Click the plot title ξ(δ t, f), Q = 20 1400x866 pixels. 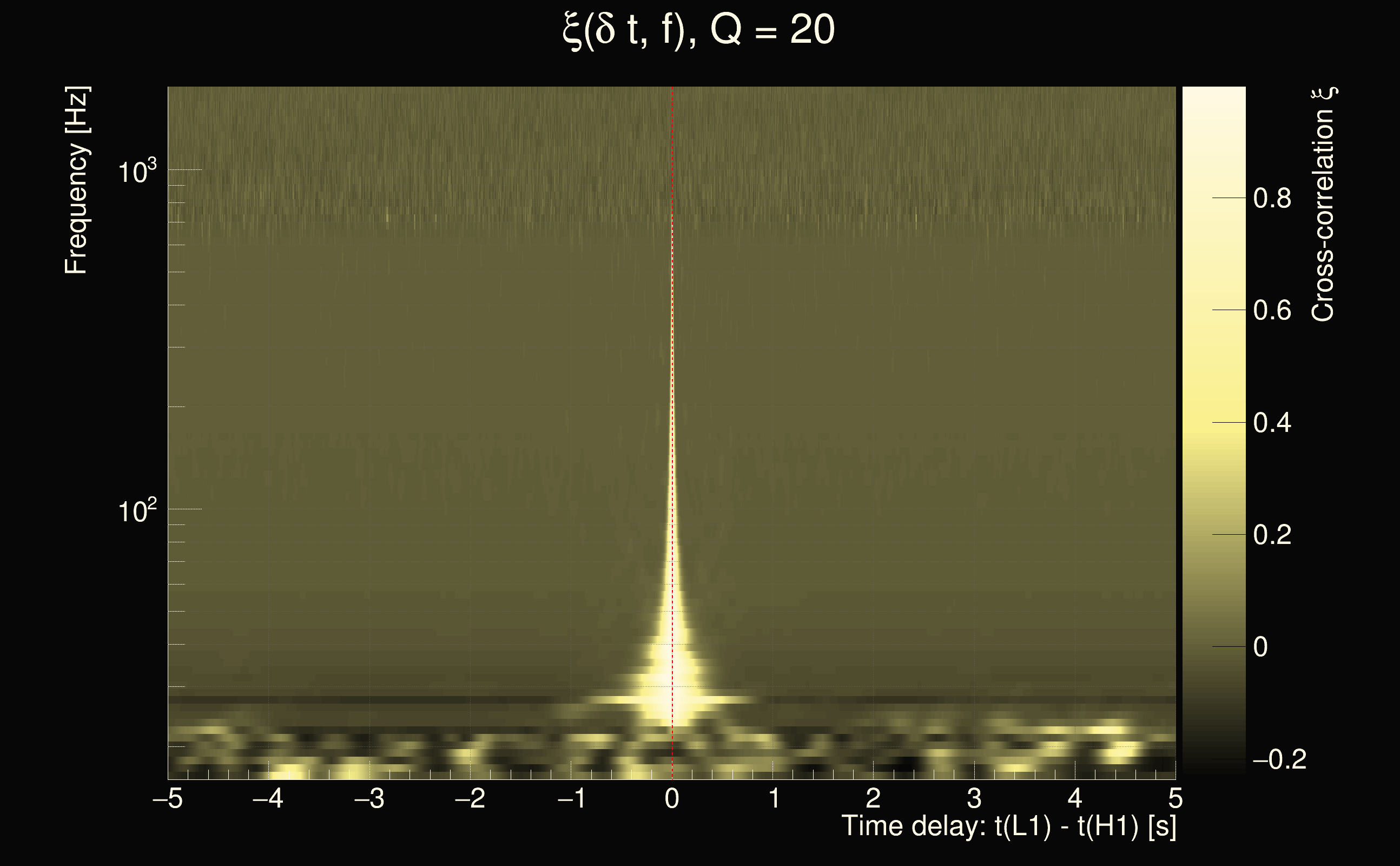699,30
